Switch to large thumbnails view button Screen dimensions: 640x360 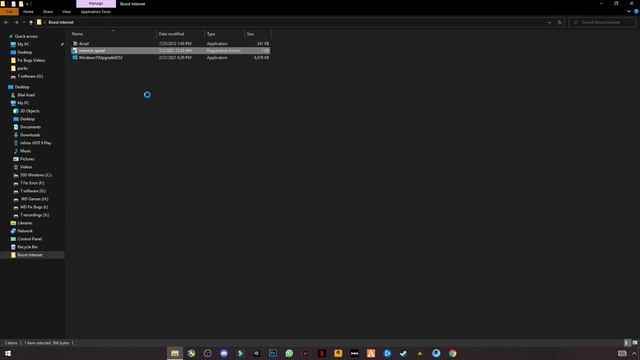(x=635, y=343)
